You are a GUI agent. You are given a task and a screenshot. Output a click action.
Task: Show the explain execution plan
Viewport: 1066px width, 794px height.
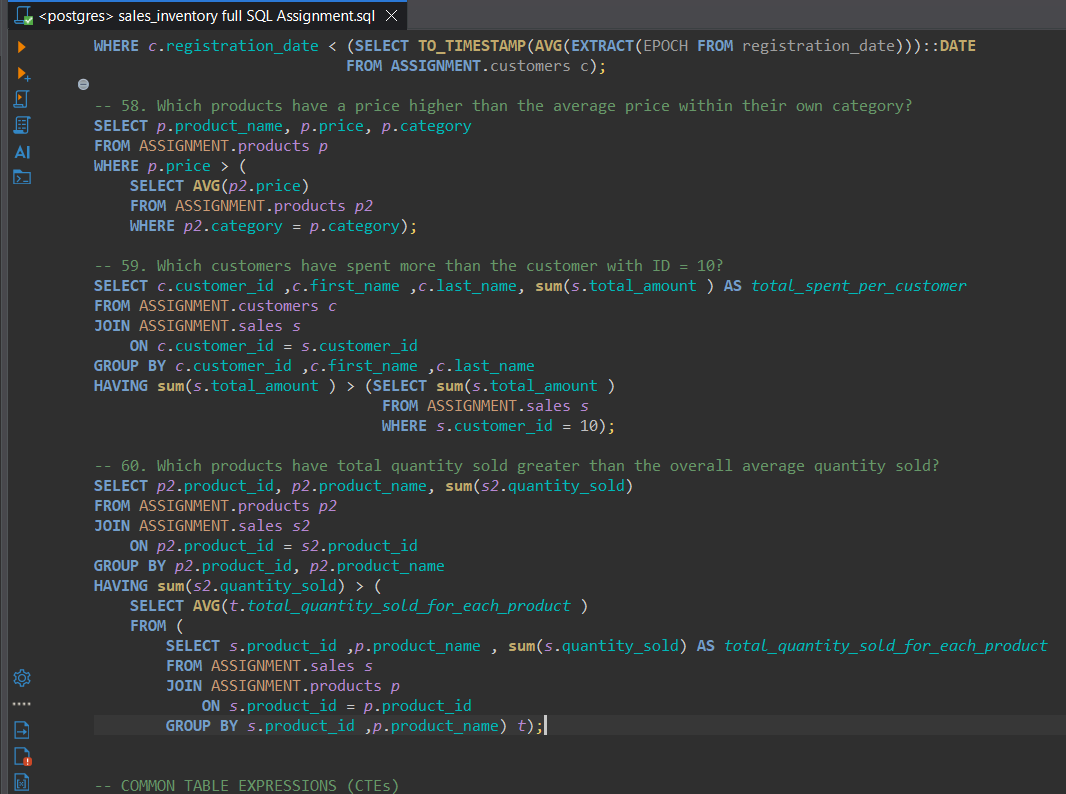click(x=22, y=125)
